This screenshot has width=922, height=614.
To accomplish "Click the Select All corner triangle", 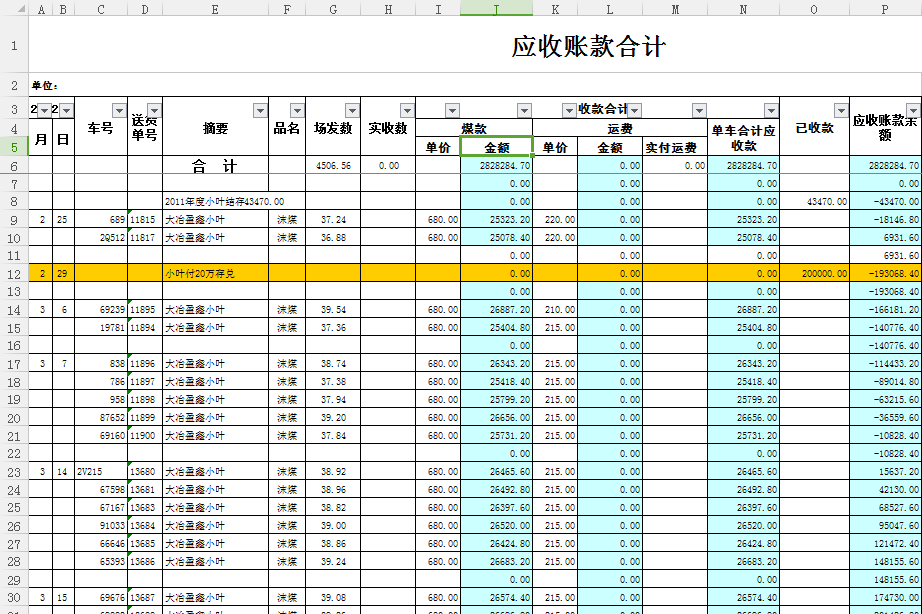I will [x=14, y=9].
